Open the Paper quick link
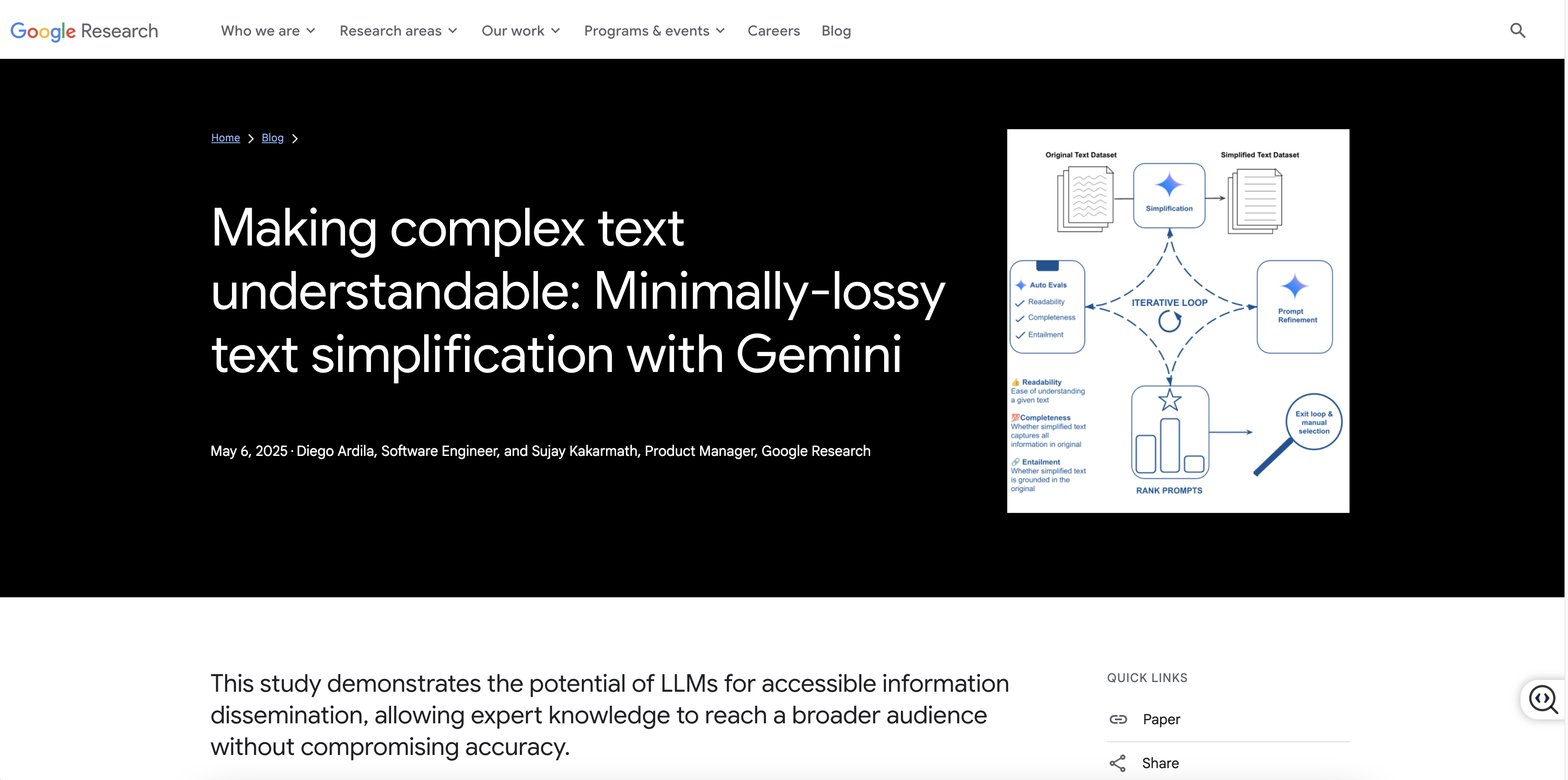The image size is (1568, 780). 1161,719
